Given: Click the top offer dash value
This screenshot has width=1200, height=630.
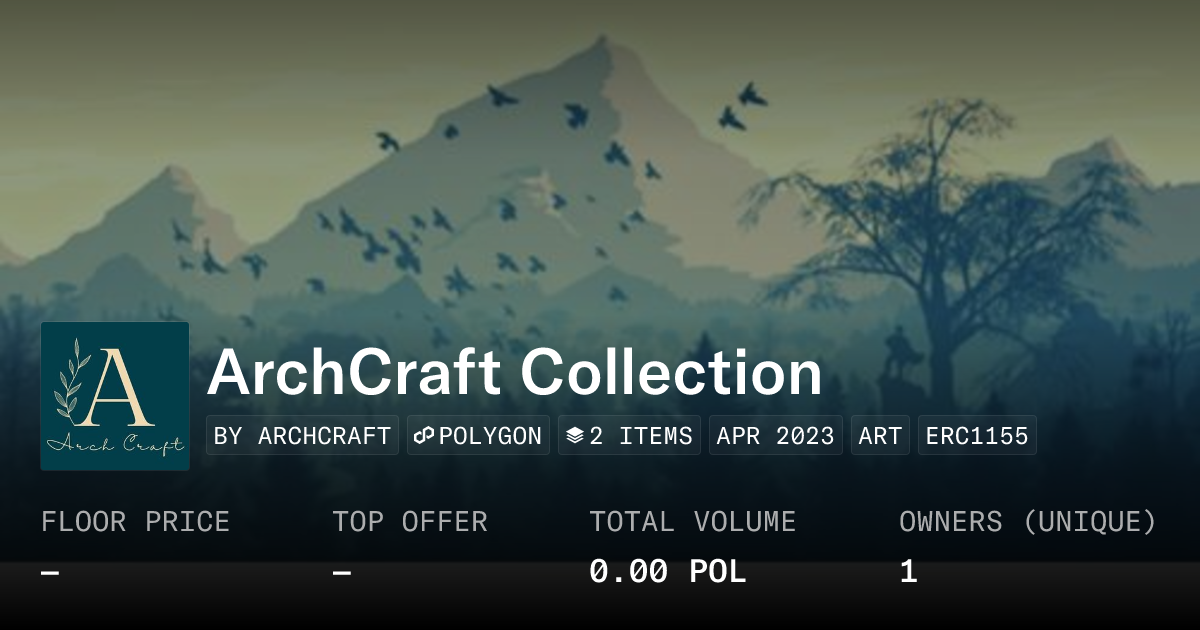Looking at the screenshot, I should 342,573.
